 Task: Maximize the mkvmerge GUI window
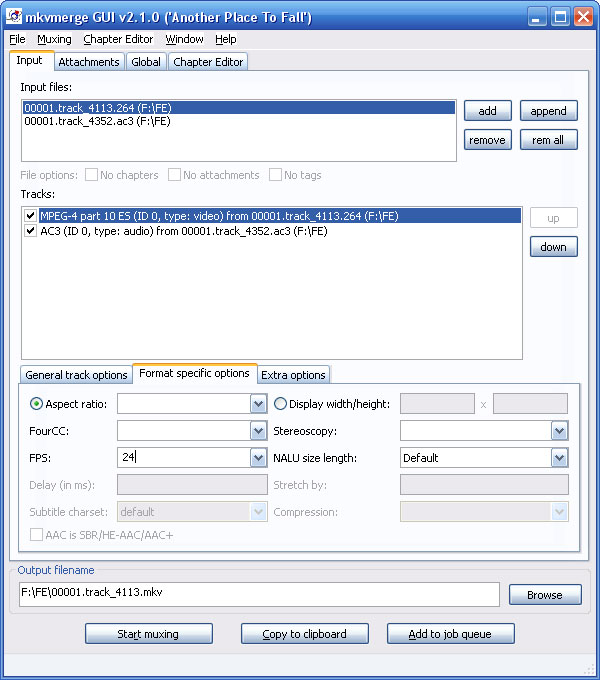click(x=561, y=17)
